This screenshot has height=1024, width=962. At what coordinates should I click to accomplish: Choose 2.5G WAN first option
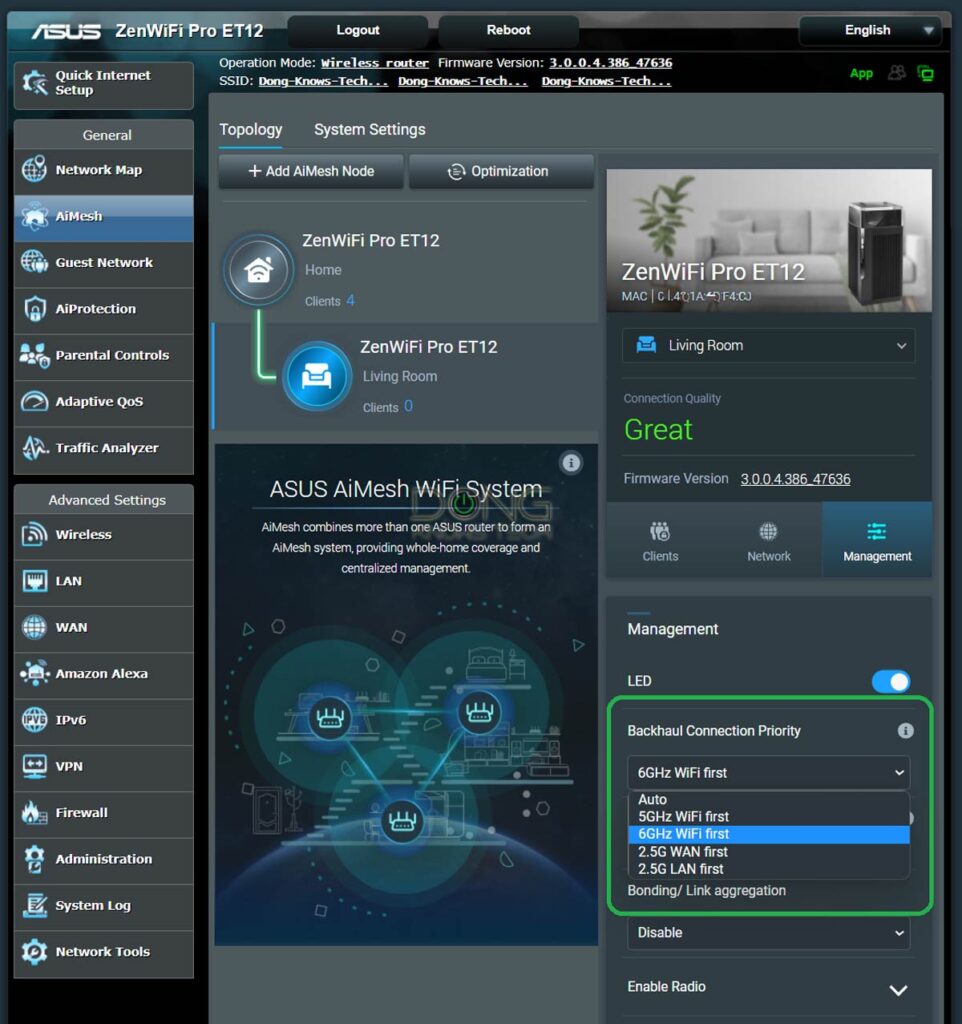(x=768, y=852)
